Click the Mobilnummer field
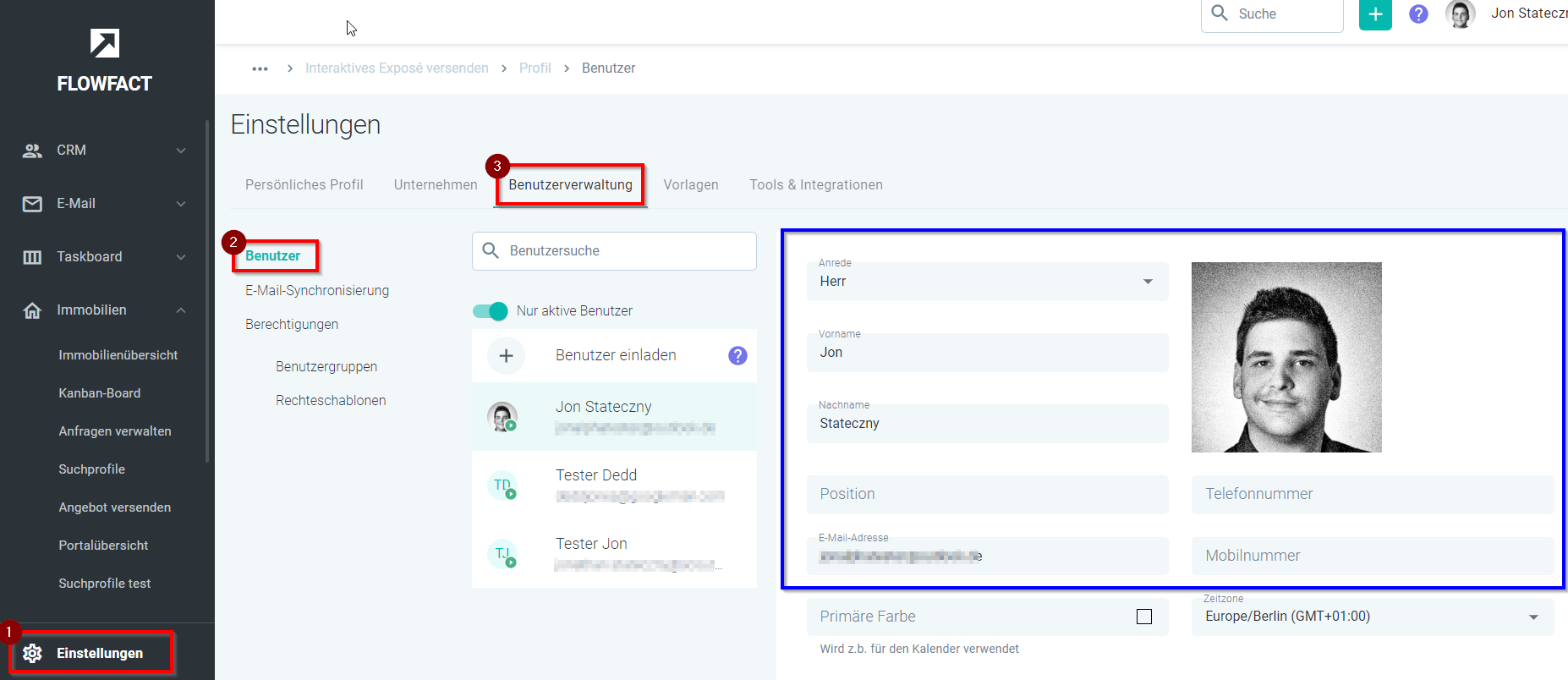1568x680 pixels. tap(1373, 556)
